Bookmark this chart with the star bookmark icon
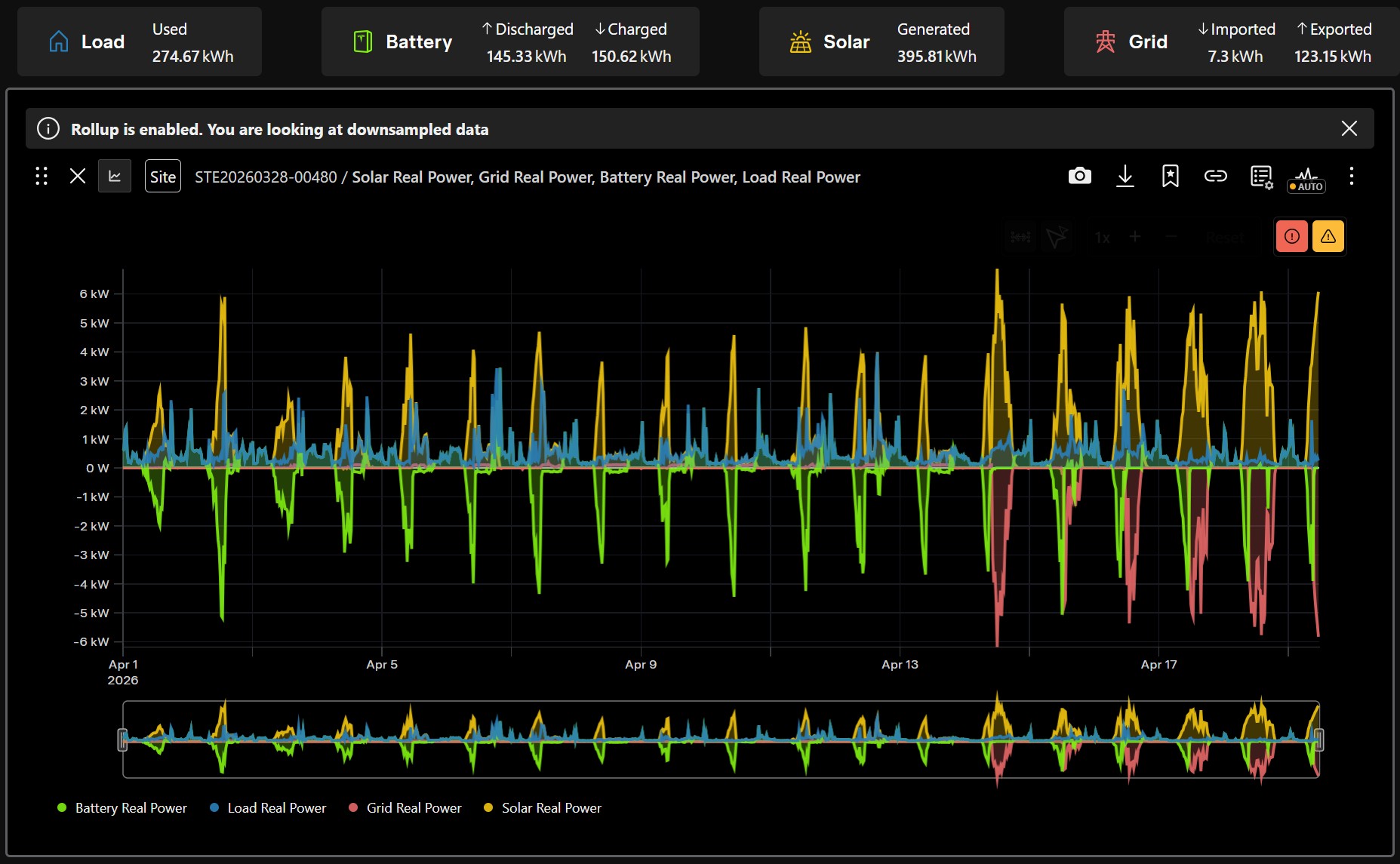This screenshot has width=1400, height=864. [x=1170, y=177]
